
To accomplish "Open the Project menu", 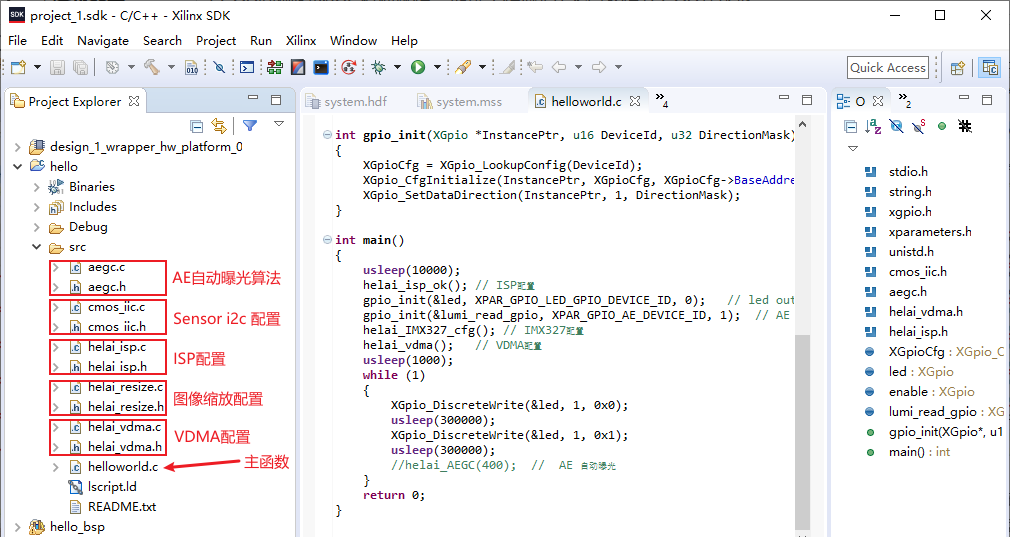I will [x=216, y=41].
